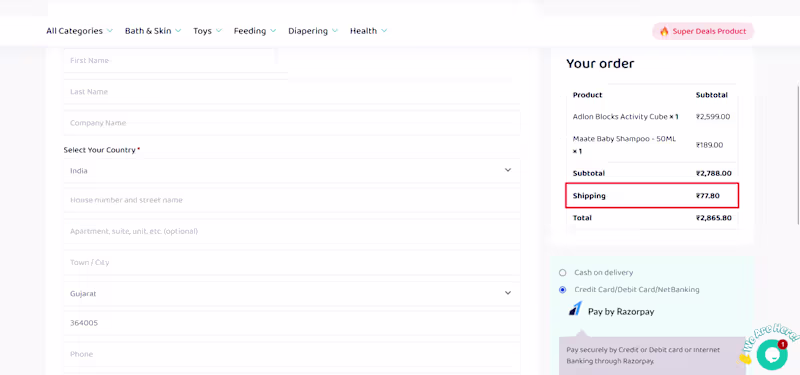Screen dimensions: 800x375
Task: Focus House number and street name field
Action: 292,200
